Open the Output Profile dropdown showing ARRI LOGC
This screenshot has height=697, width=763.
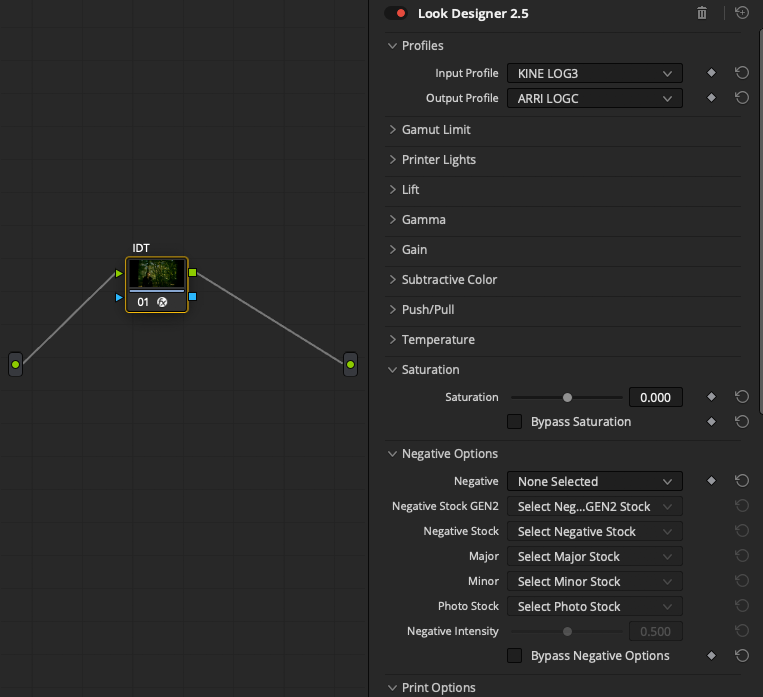tap(595, 98)
